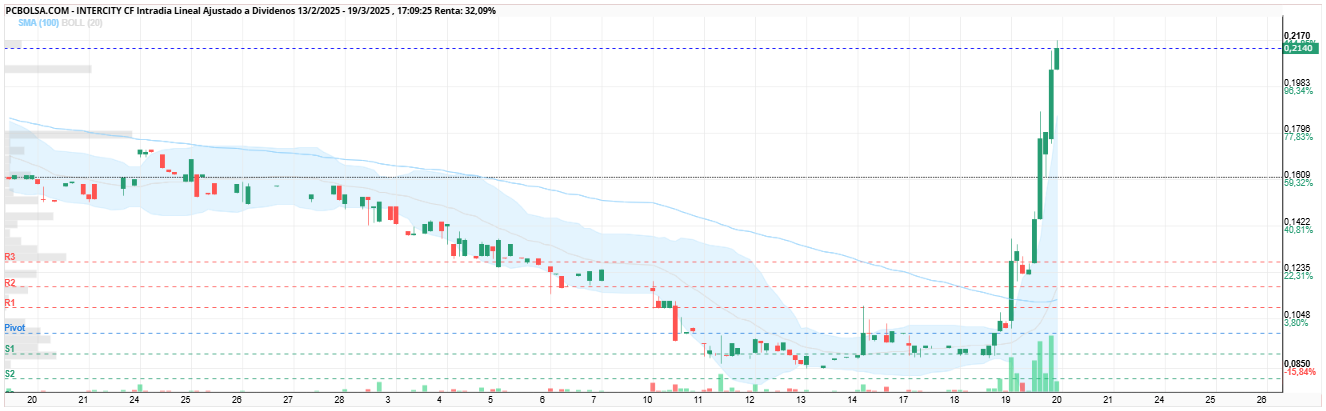Screen dimensions: 1326x411
Task: Click the date label 28 on time axis
Action: pos(339,399)
